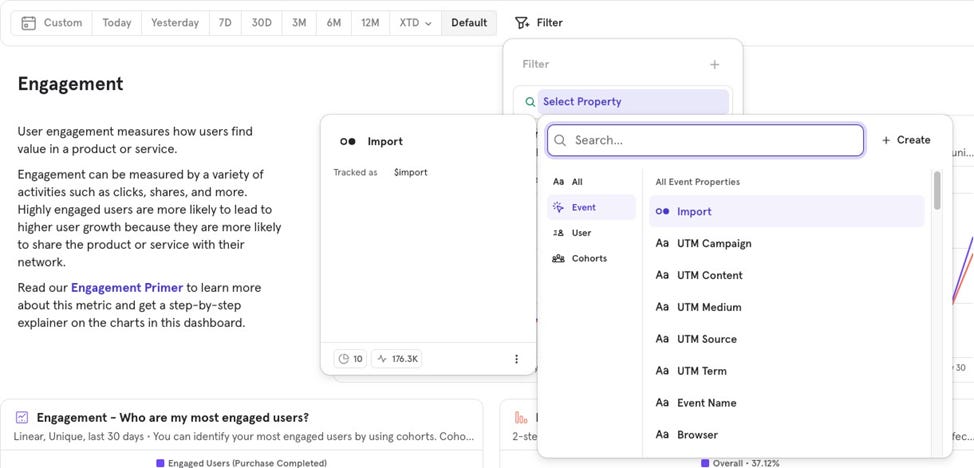Image resolution: width=974 pixels, height=468 pixels.
Task: Click the Aa icon beside Browser
Action: pyautogui.click(x=662, y=435)
